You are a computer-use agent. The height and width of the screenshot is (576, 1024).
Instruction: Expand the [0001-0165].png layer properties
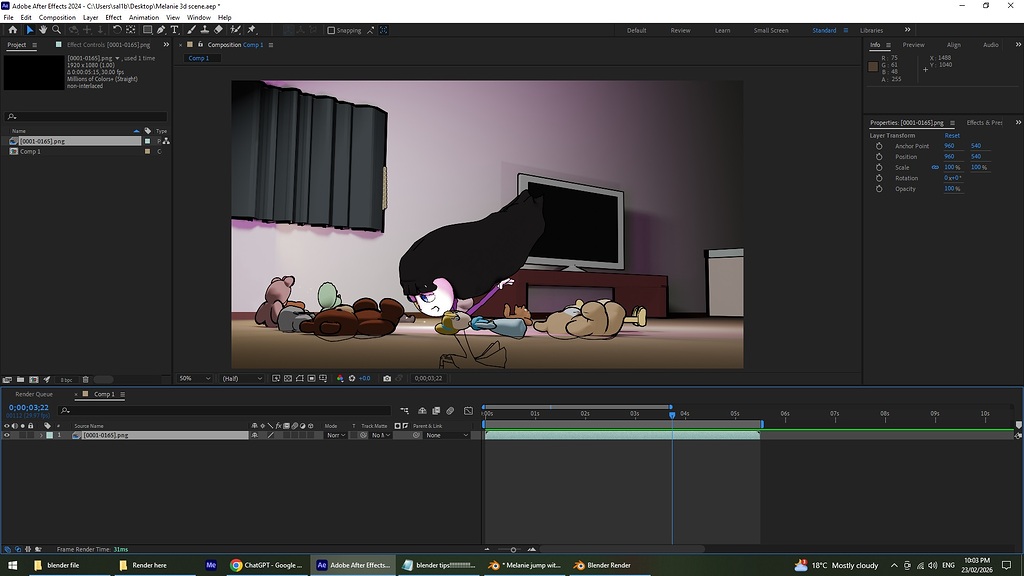click(41, 435)
